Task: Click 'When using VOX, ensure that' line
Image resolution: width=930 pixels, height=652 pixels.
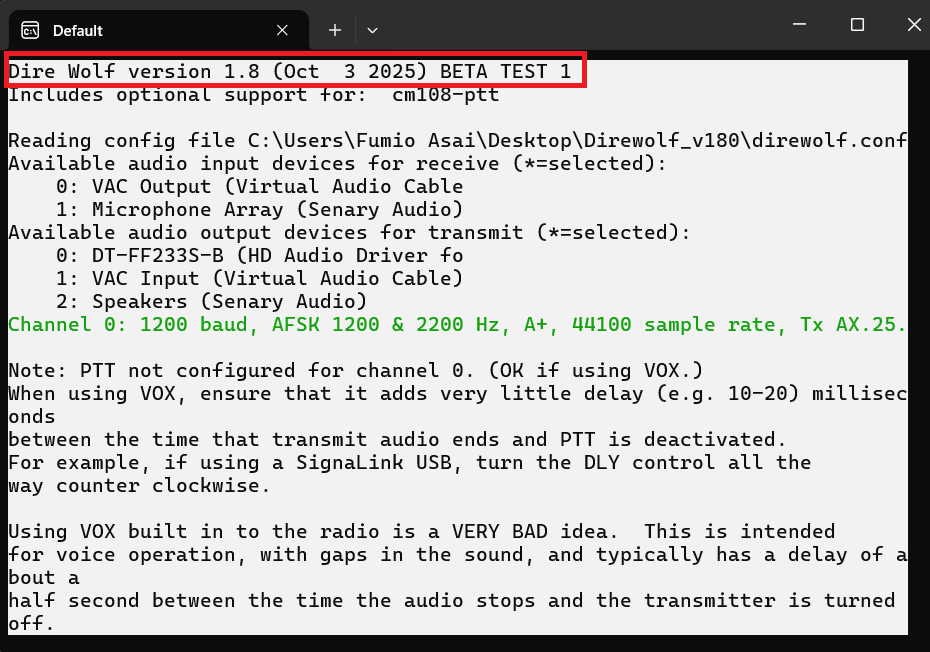Action: (457, 394)
